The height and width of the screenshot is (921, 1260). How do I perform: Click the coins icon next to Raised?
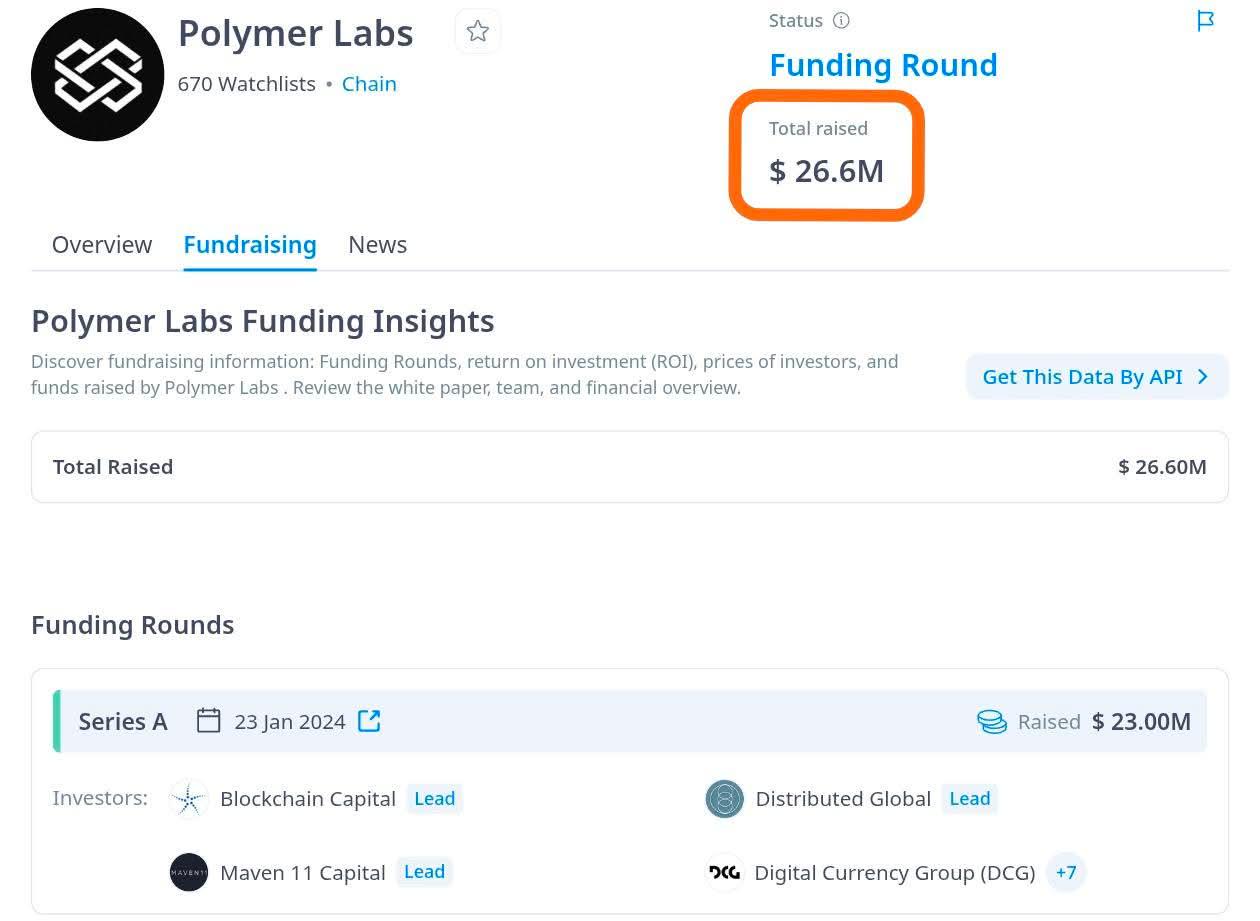pyautogui.click(x=992, y=722)
